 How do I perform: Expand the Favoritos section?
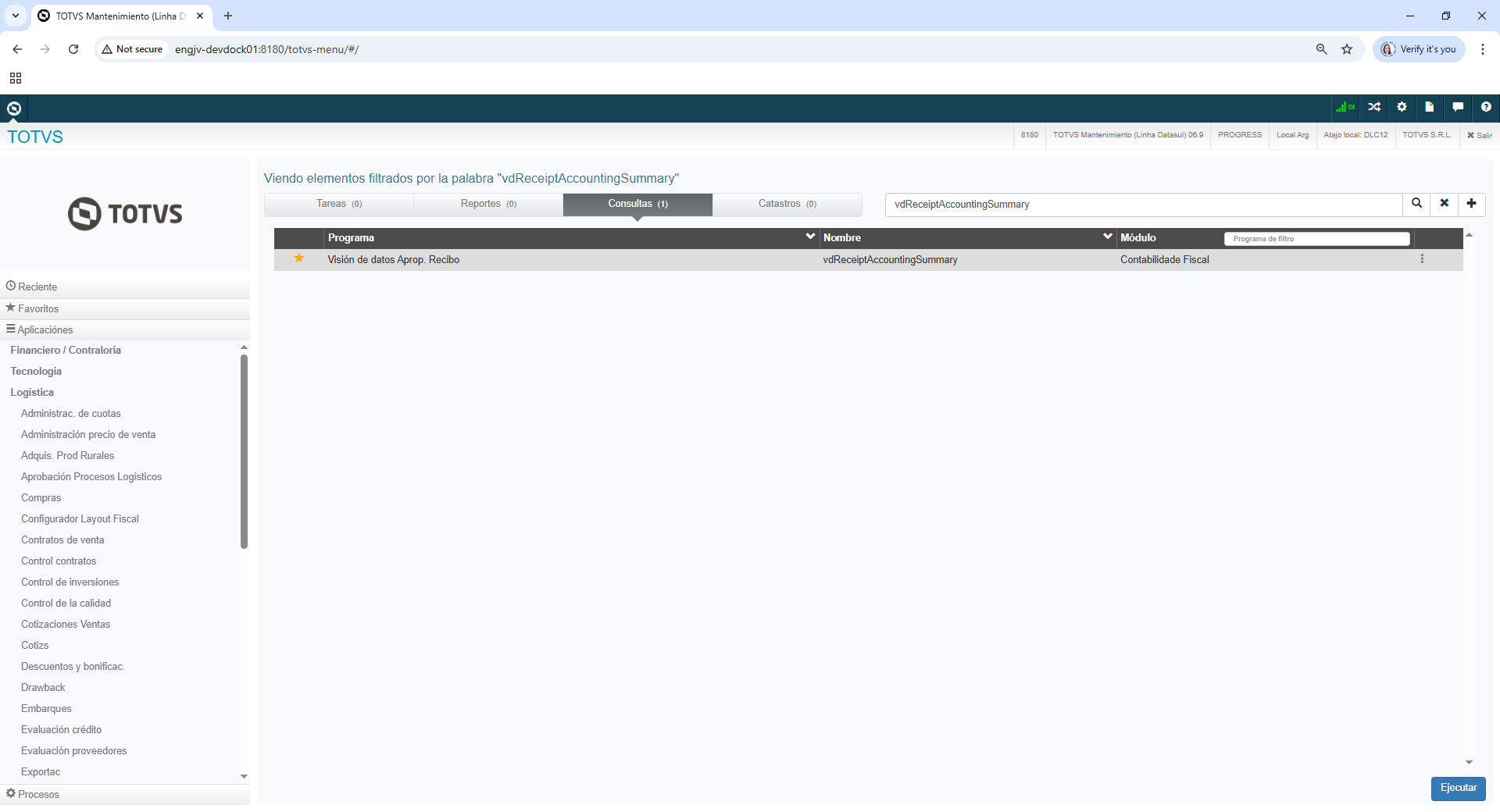tap(125, 308)
